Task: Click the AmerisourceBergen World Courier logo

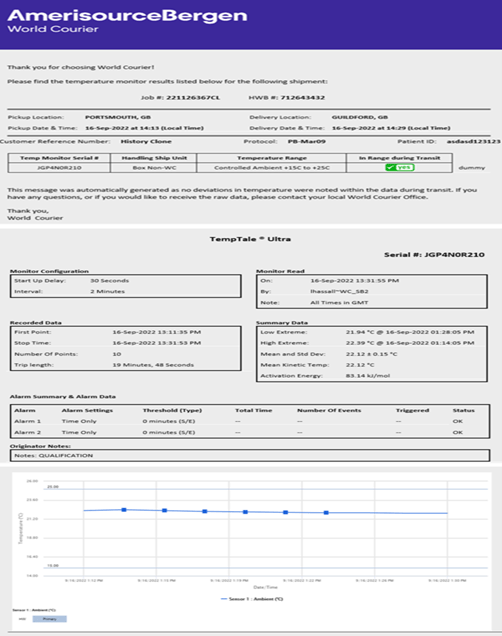Action: (127, 21)
